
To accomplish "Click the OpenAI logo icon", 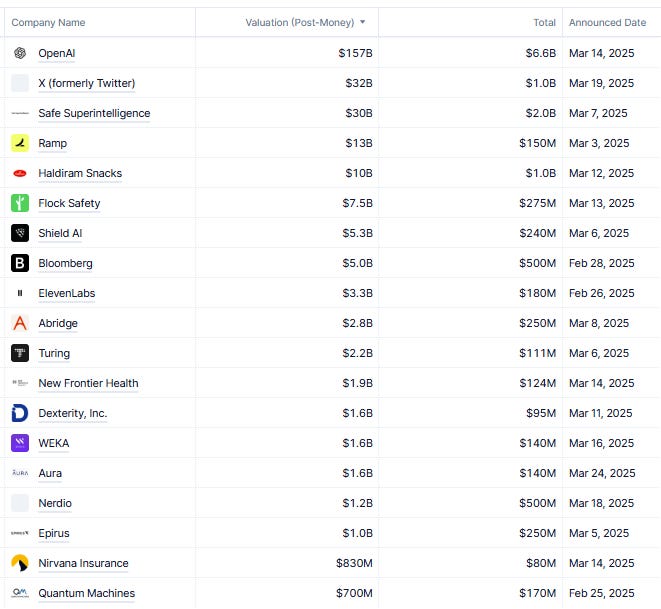I will click(x=20, y=53).
